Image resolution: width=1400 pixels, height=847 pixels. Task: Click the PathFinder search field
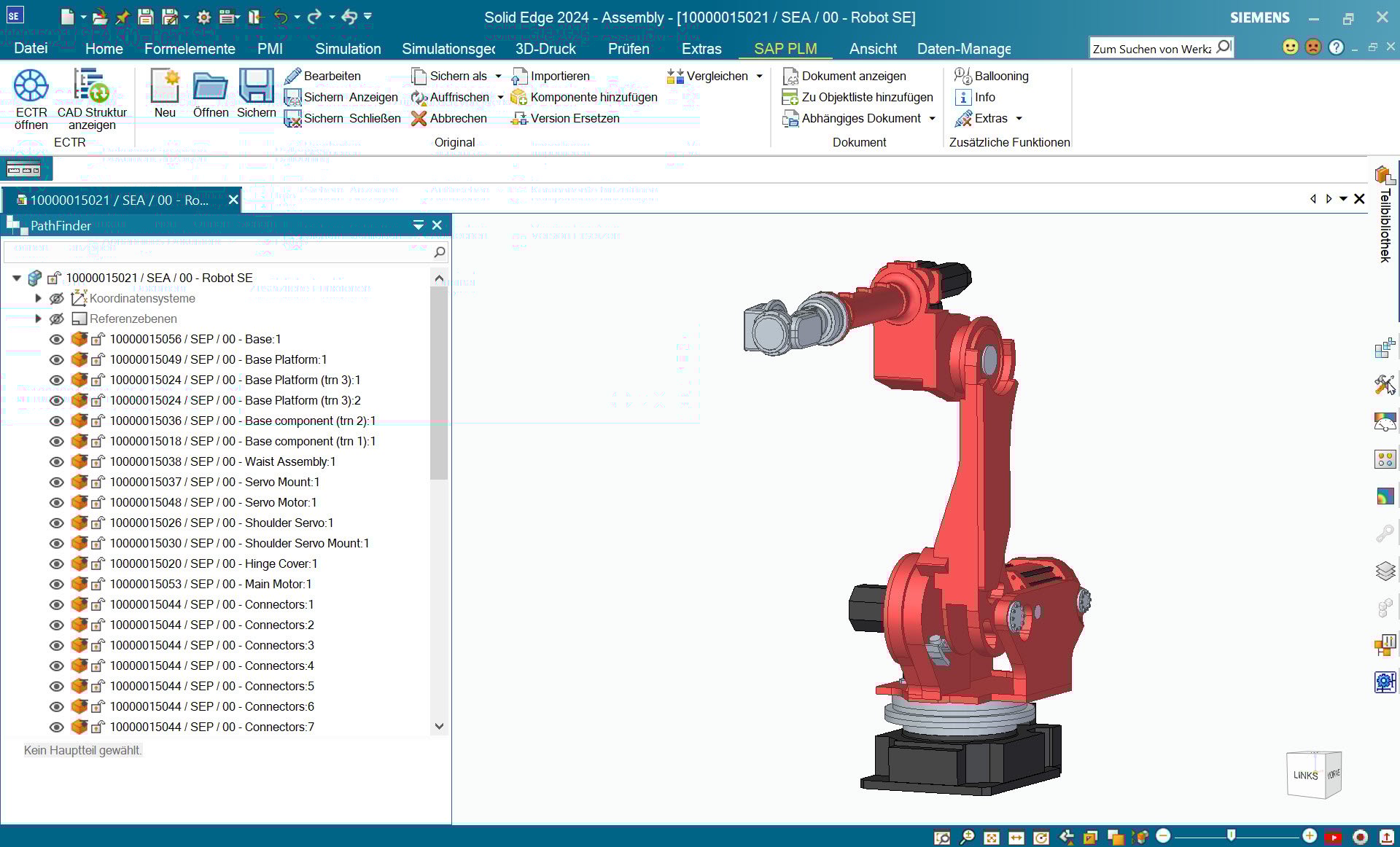pos(217,252)
